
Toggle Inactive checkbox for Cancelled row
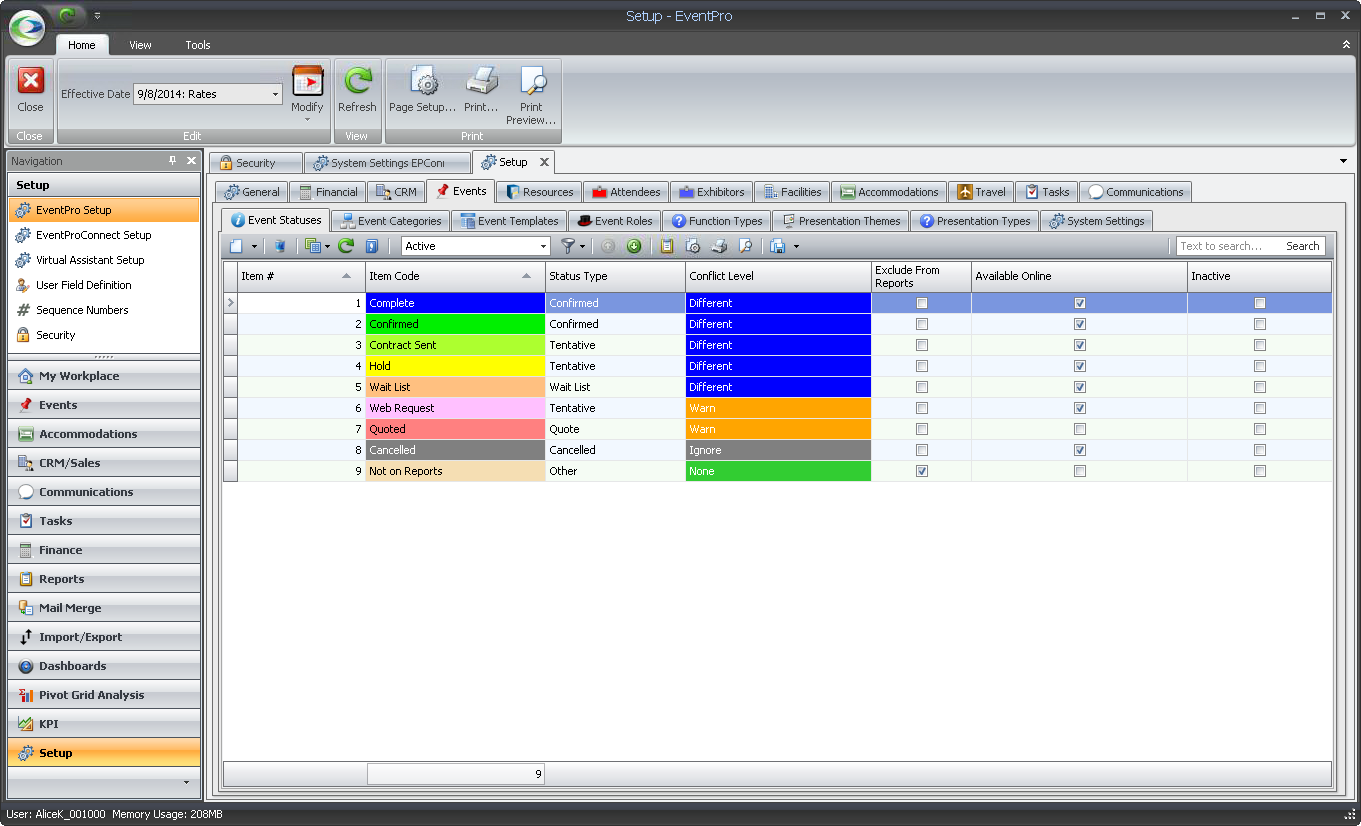click(1260, 450)
